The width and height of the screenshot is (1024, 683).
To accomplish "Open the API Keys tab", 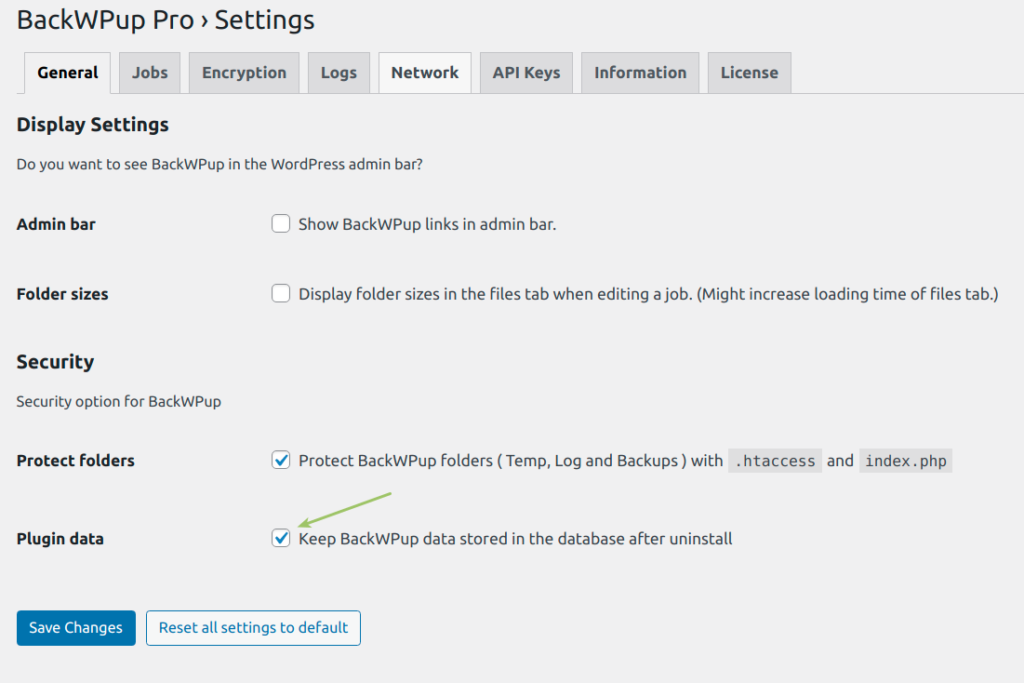I will coord(526,72).
